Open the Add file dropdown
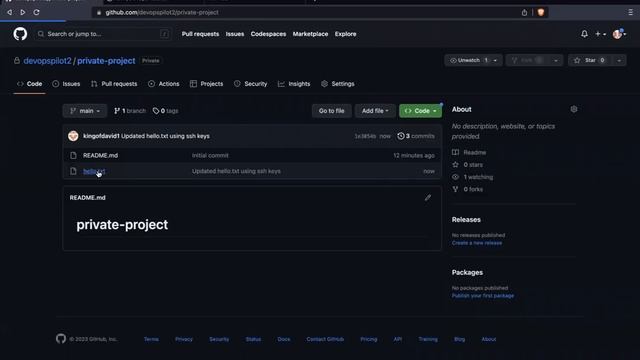 tap(375, 111)
